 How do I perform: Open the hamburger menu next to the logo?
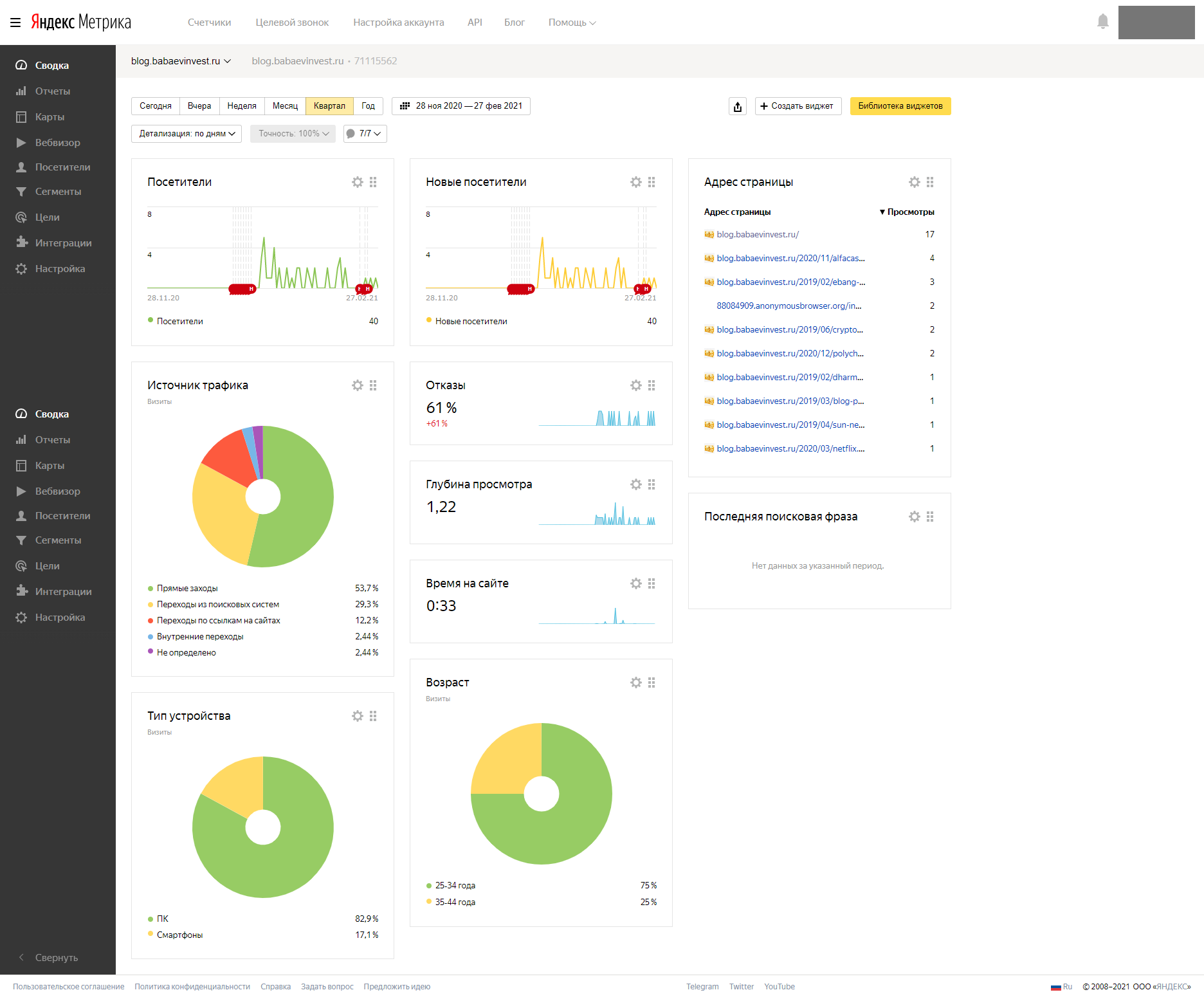15,23
